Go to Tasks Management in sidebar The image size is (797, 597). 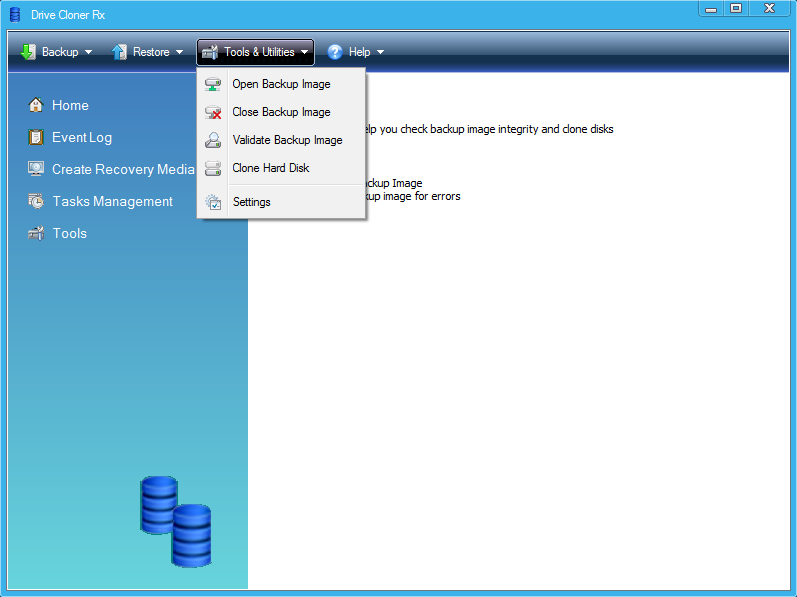coord(112,201)
